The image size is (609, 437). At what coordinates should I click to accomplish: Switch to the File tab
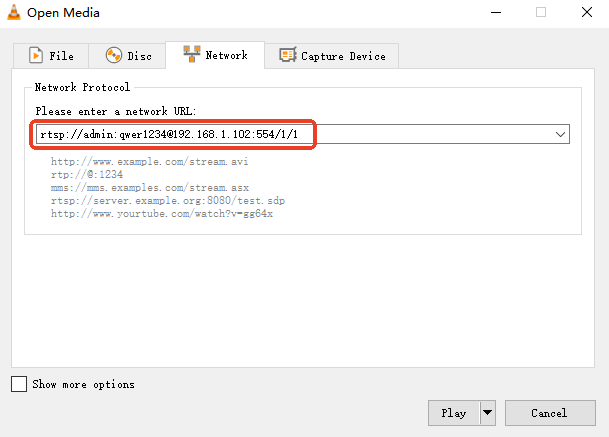coord(51,56)
